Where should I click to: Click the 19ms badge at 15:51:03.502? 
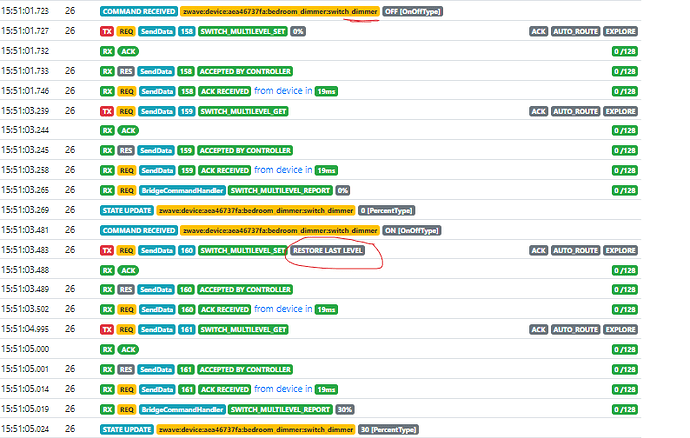click(326, 309)
